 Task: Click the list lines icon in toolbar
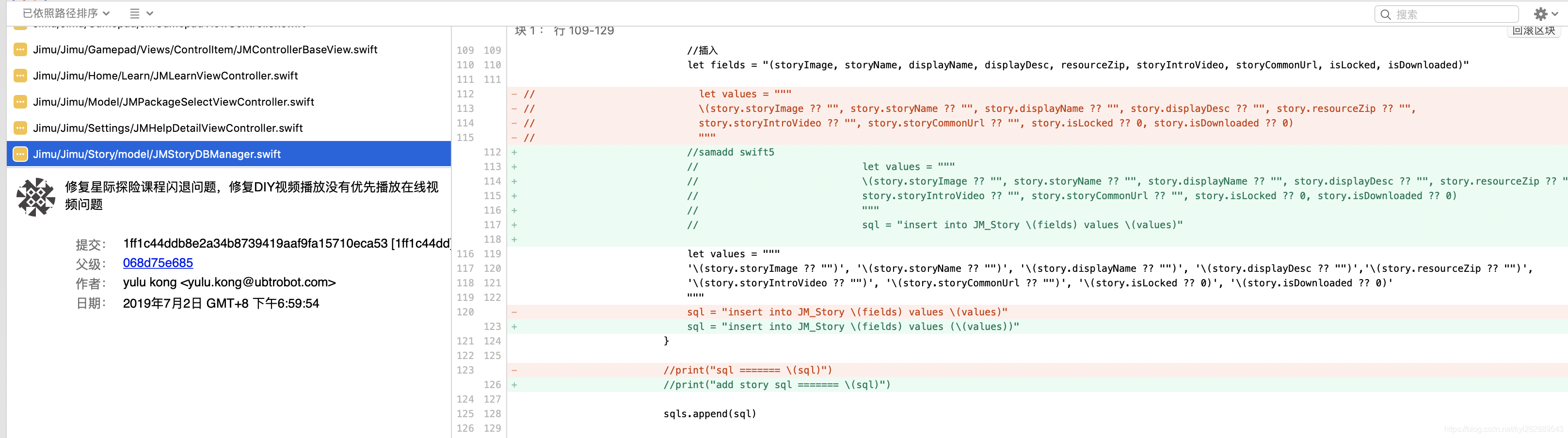(134, 13)
